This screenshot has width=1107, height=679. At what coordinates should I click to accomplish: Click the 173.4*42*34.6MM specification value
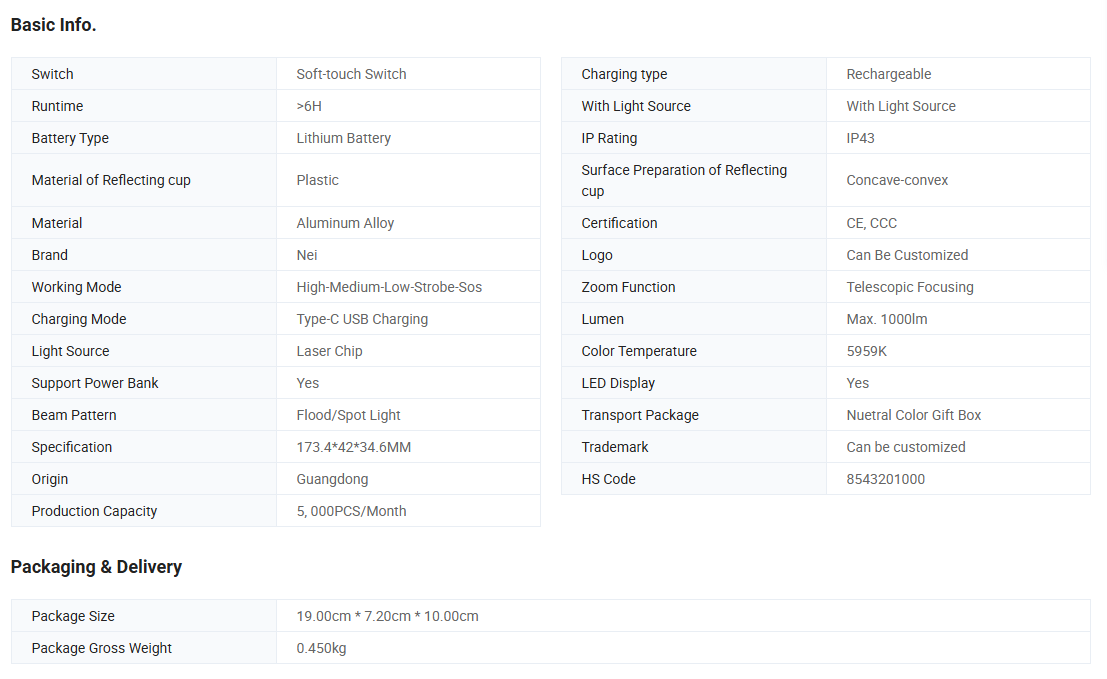pyautogui.click(x=353, y=447)
